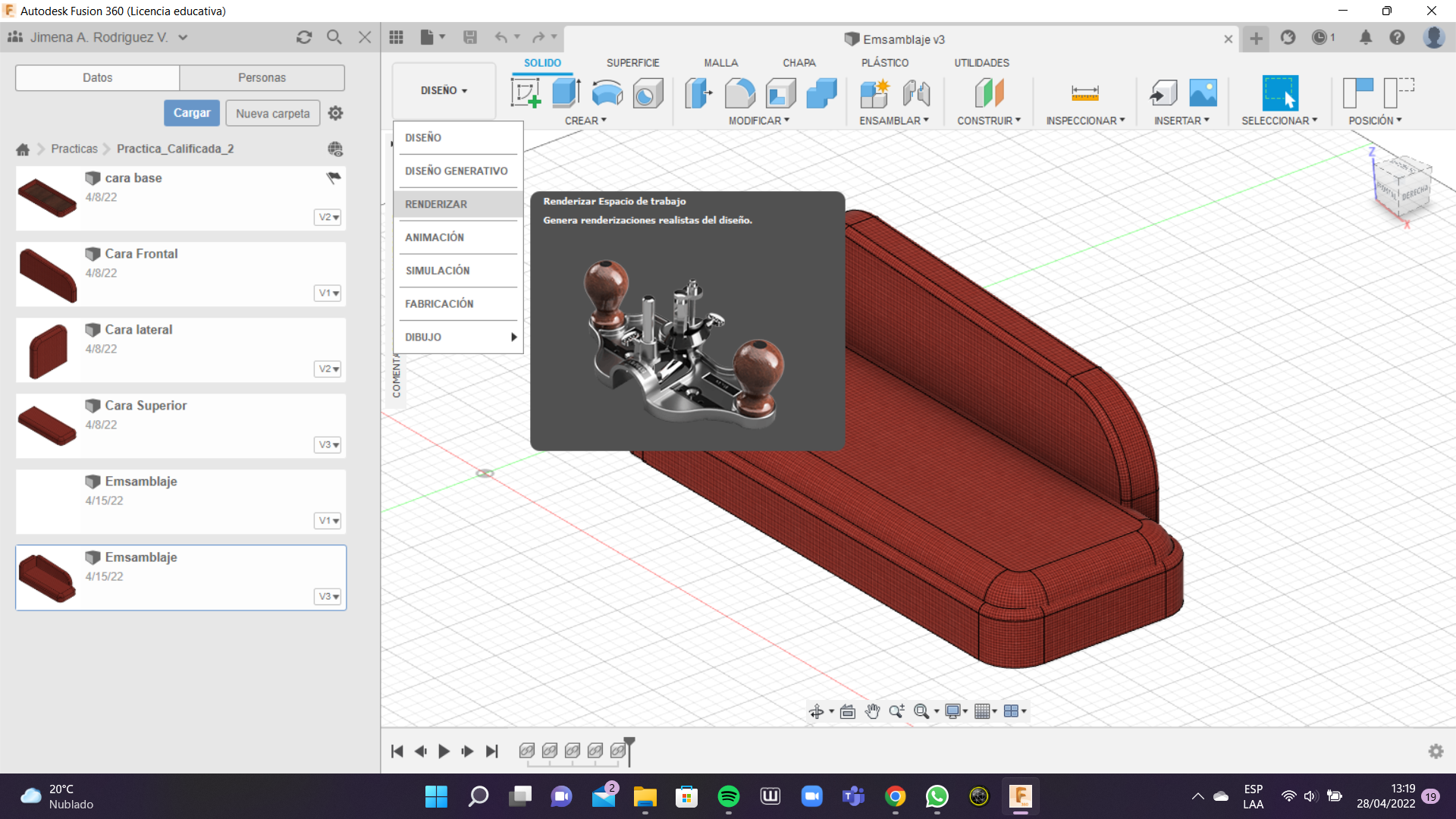Viewport: 1456px width, 819px height.
Task: Open the Help question mark
Action: (x=1397, y=37)
